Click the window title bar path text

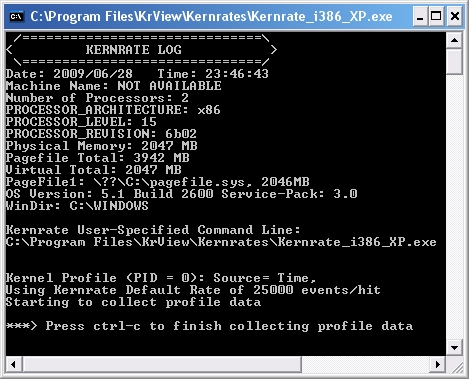pyautogui.click(x=211, y=16)
